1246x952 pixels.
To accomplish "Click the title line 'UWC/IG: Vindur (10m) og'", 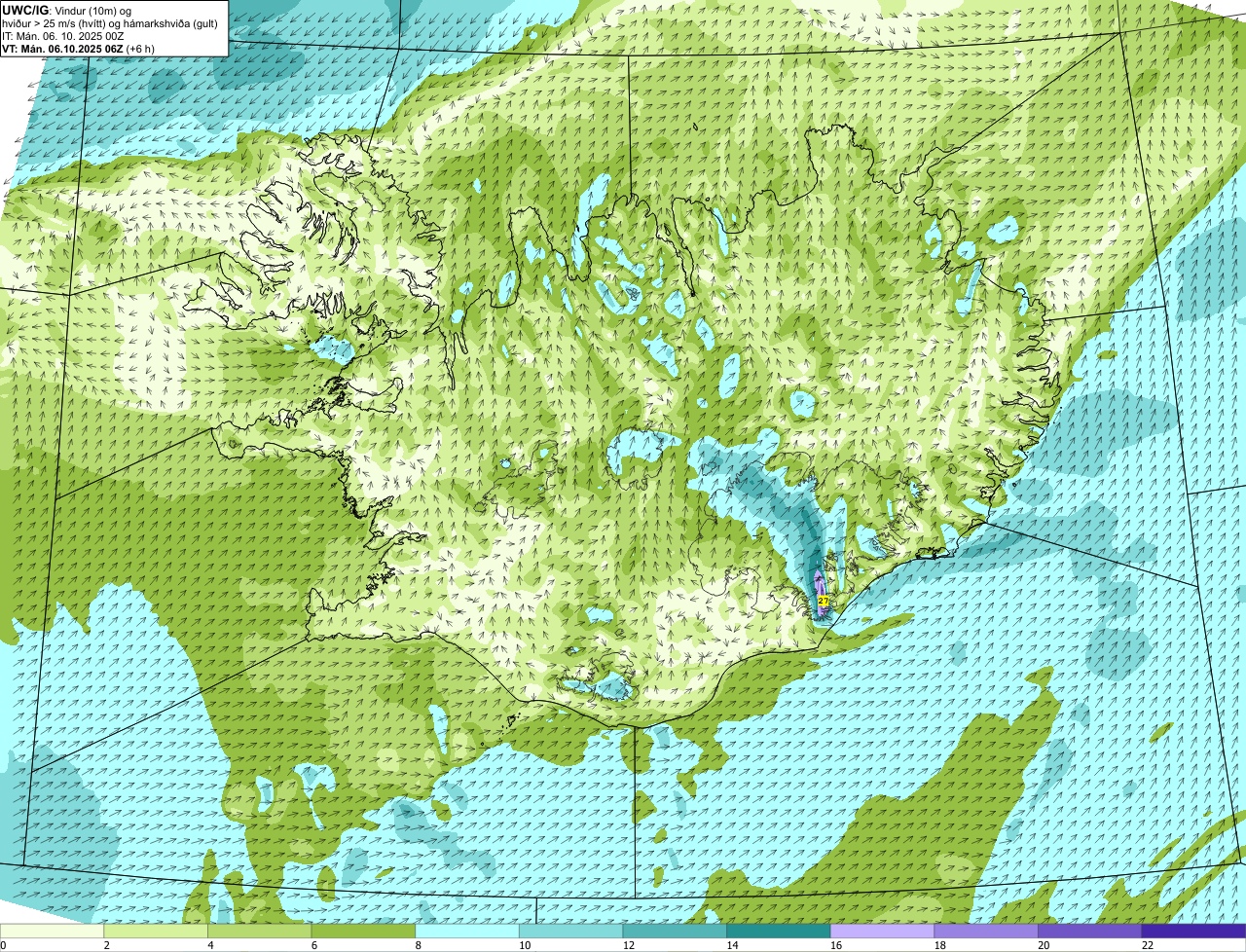I will point(66,10).
